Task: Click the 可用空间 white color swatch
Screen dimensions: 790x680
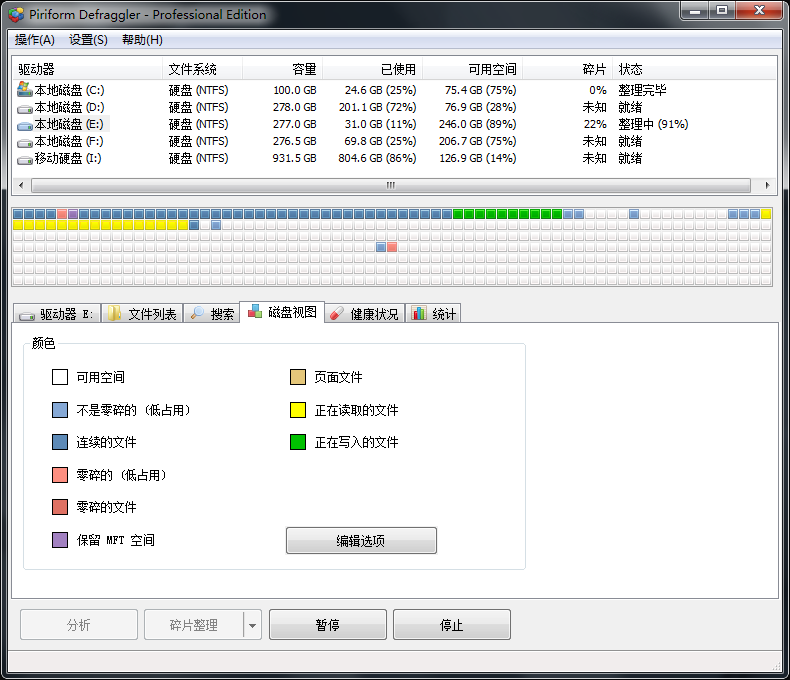Action: (x=60, y=377)
